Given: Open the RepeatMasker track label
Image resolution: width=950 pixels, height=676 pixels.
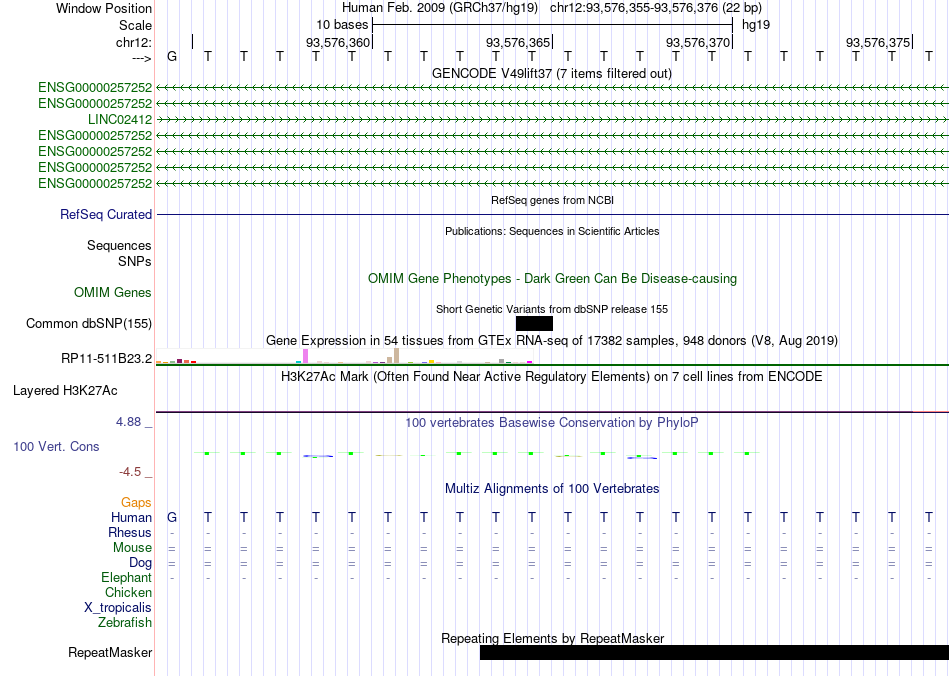Looking at the screenshot, I should [110, 652].
